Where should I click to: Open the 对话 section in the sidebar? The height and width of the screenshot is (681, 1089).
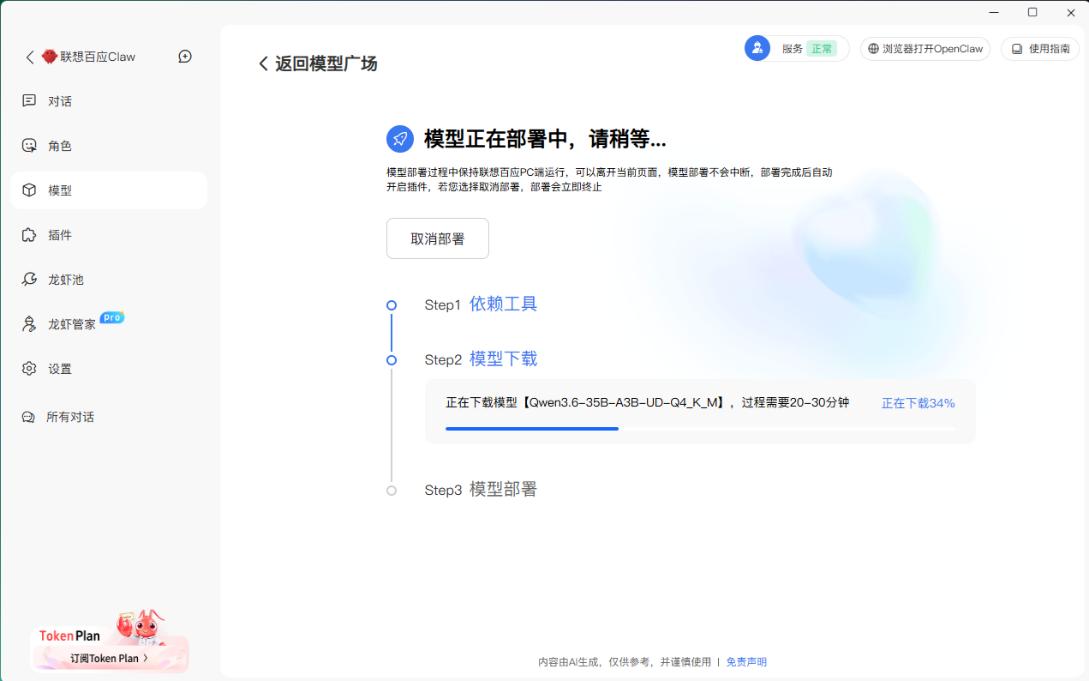[108, 101]
